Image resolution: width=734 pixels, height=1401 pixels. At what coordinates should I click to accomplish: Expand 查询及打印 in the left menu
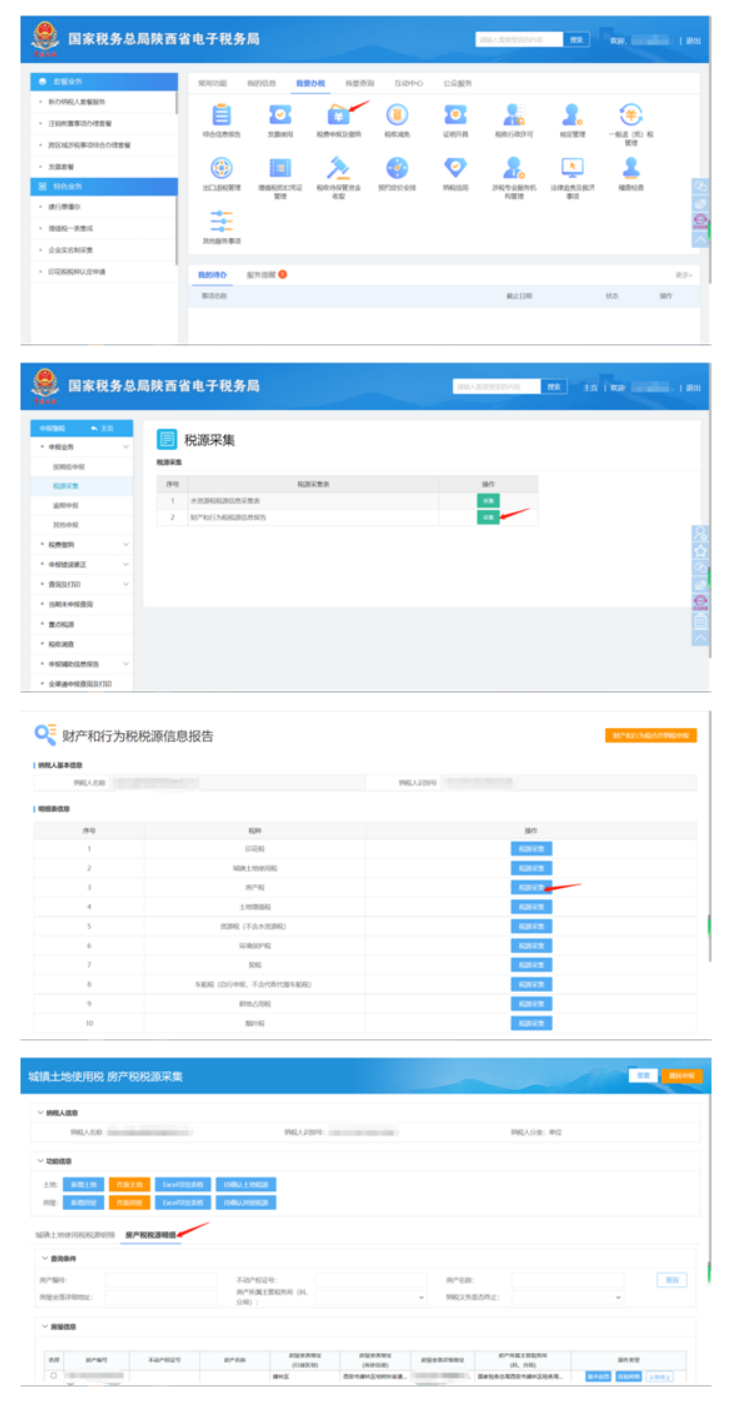pyautogui.click(x=126, y=583)
